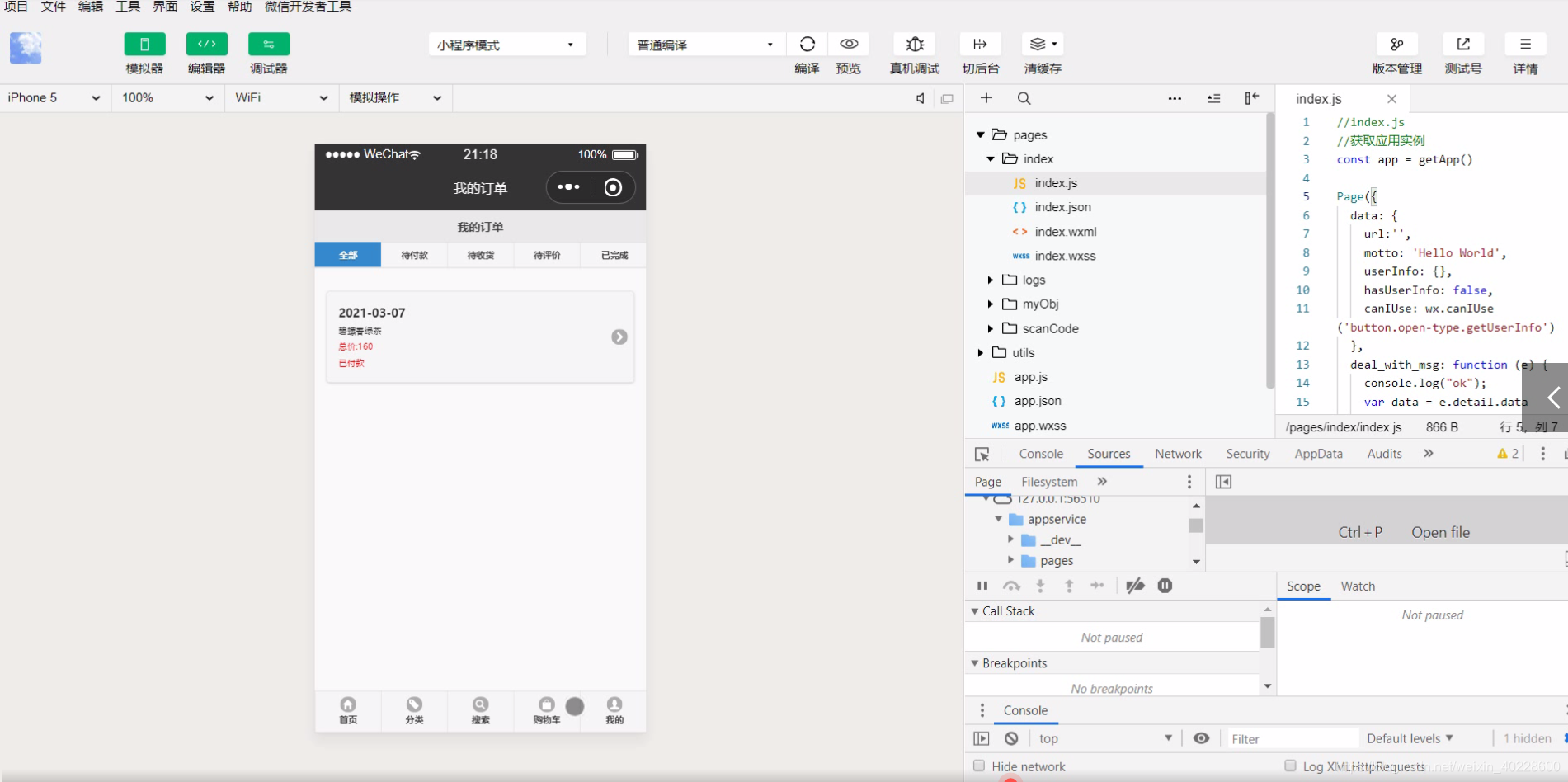
Task: Select the 待付款 order tab in simulator
Action: [x=414, y=255]
